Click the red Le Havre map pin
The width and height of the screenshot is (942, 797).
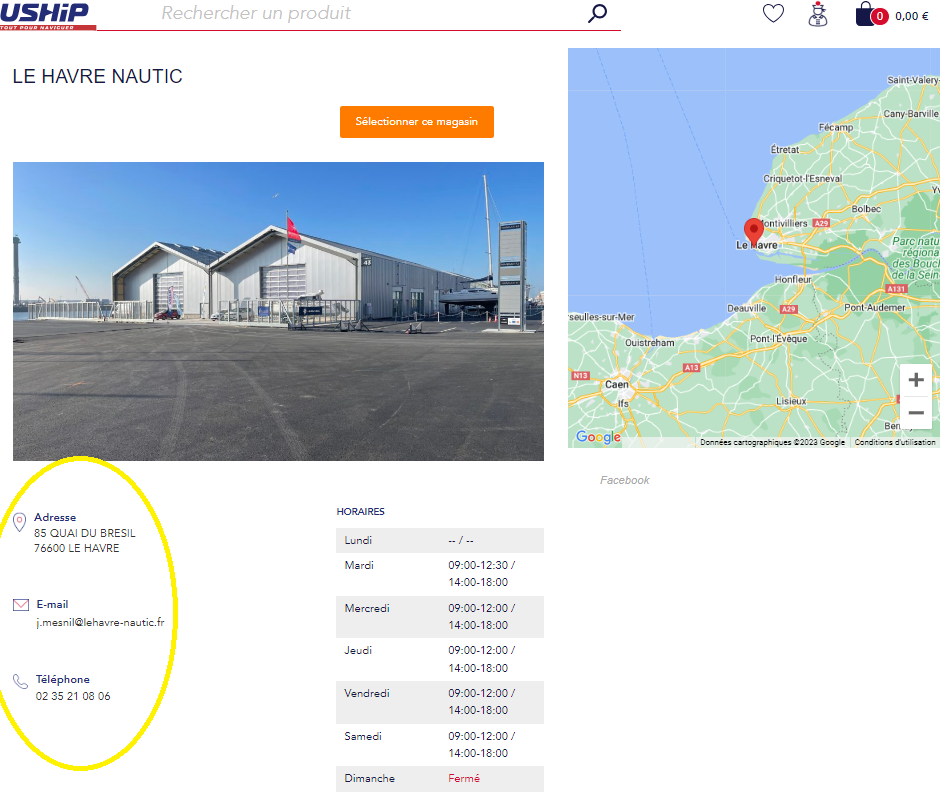(x=754, y=231)
